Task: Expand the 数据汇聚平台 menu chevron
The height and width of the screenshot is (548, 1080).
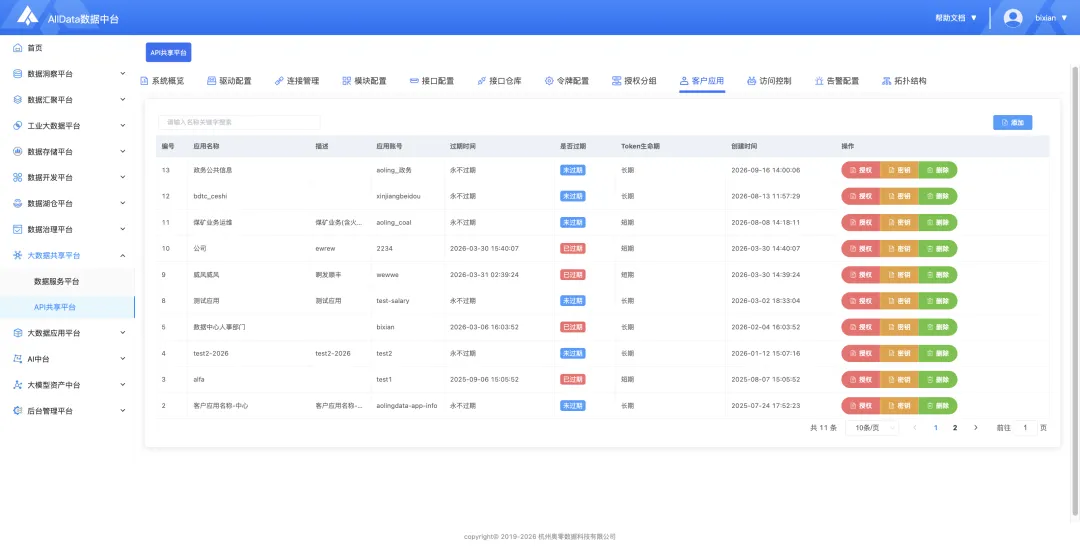Action: coord(123,99)
